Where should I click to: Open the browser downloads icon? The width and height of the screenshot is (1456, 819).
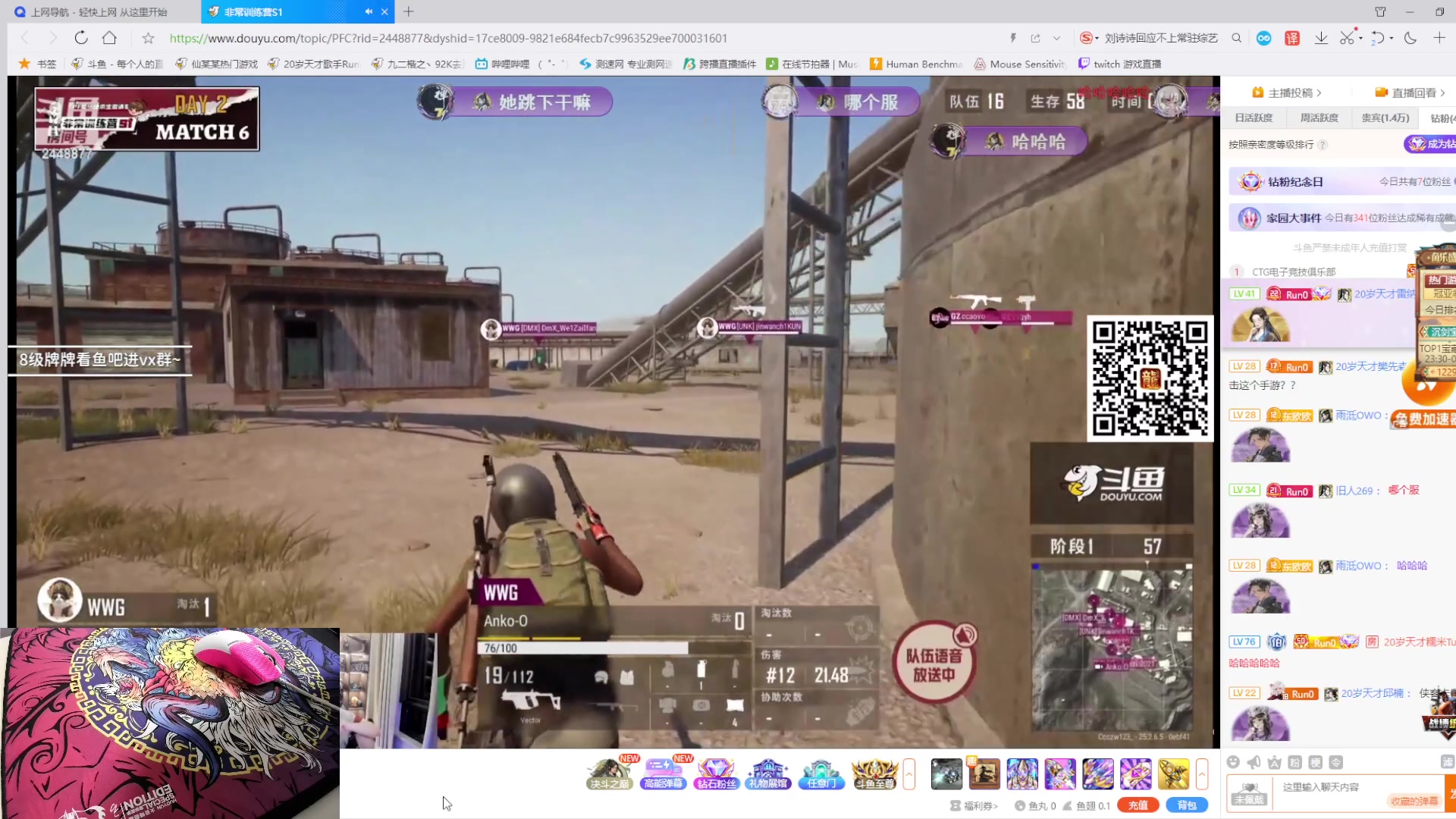click(x=1321, y=38)
